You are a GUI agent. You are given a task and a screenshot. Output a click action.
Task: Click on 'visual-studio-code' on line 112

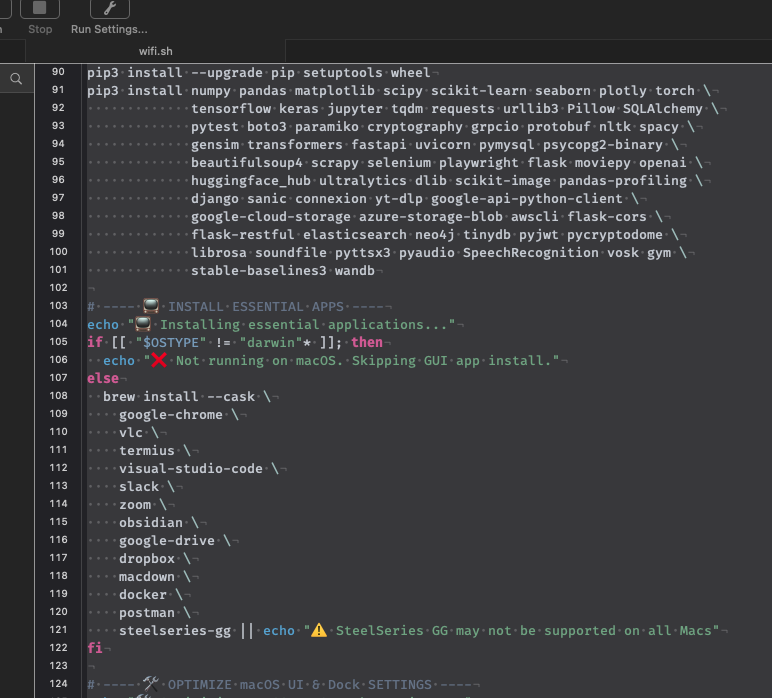pyautogui.click(x=191, y=469)
